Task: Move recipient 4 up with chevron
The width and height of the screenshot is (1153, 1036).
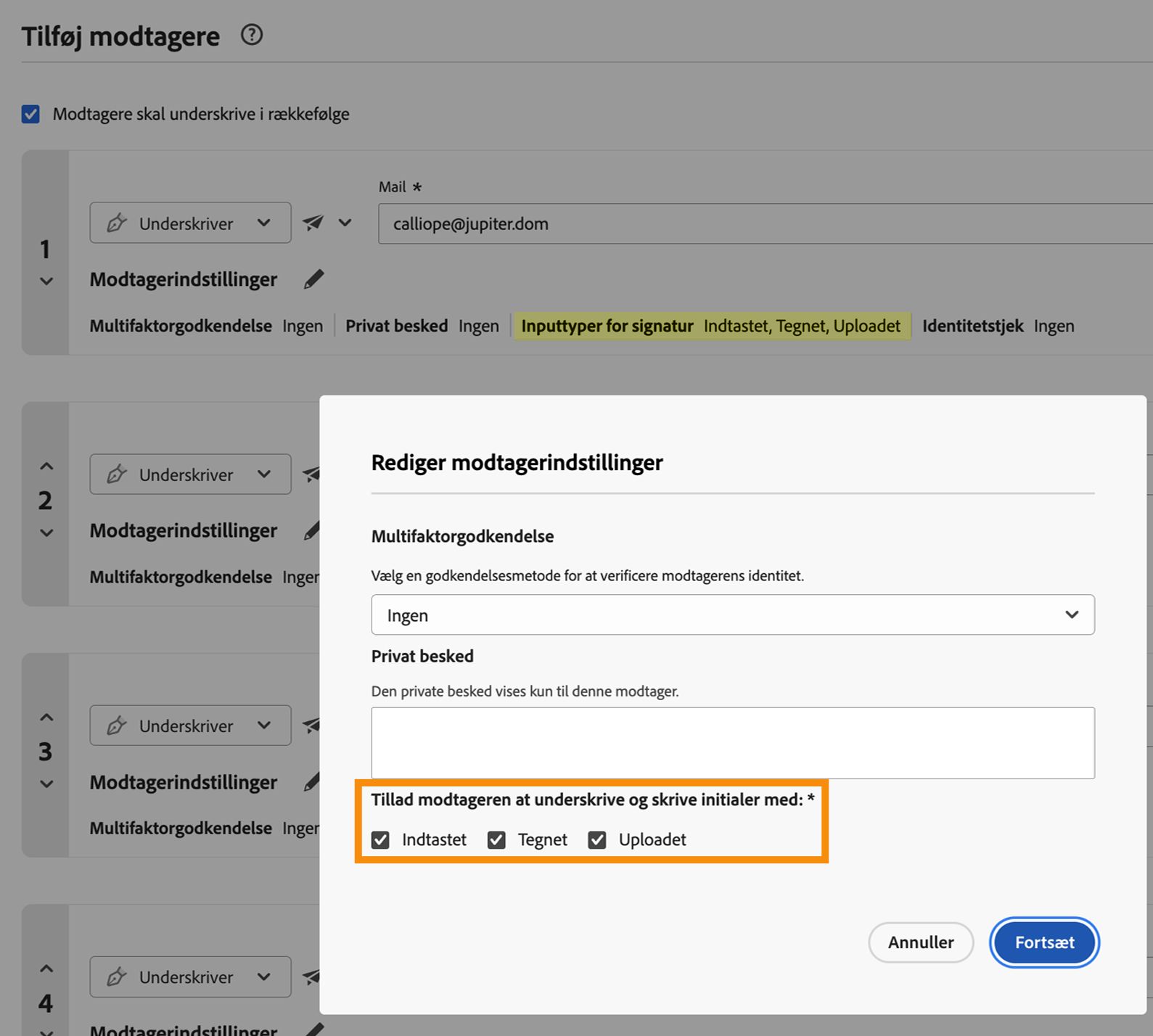Action: coord(46,969)
